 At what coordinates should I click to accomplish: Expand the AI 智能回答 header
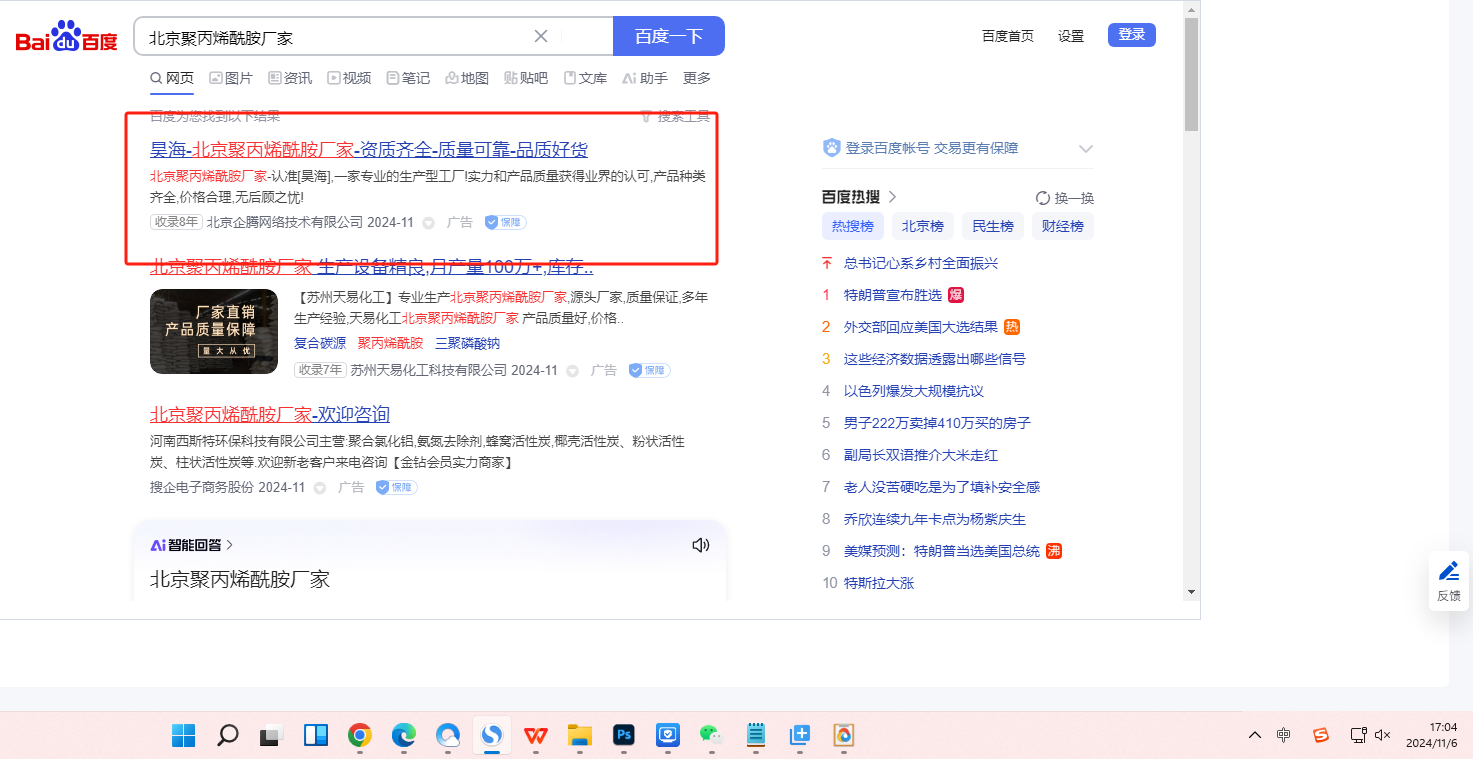pos(192,545)
